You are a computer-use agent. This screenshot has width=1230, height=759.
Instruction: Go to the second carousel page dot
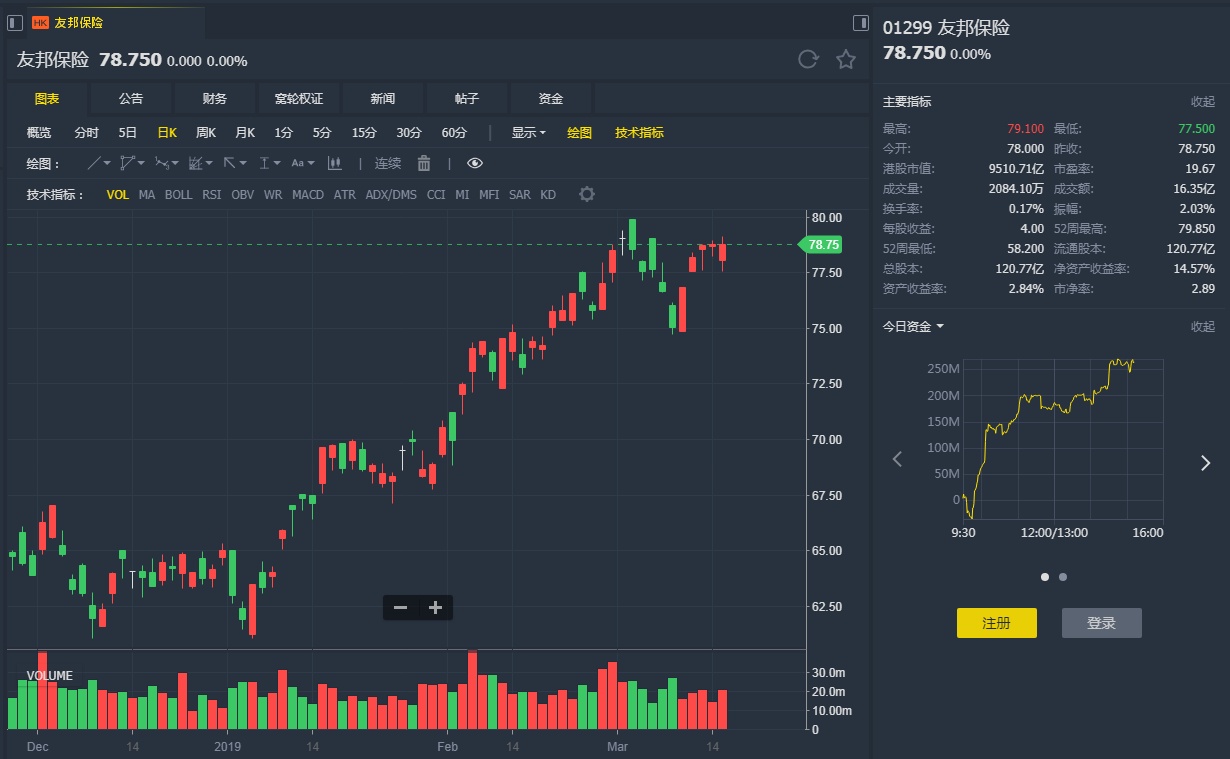point(1063,577)
